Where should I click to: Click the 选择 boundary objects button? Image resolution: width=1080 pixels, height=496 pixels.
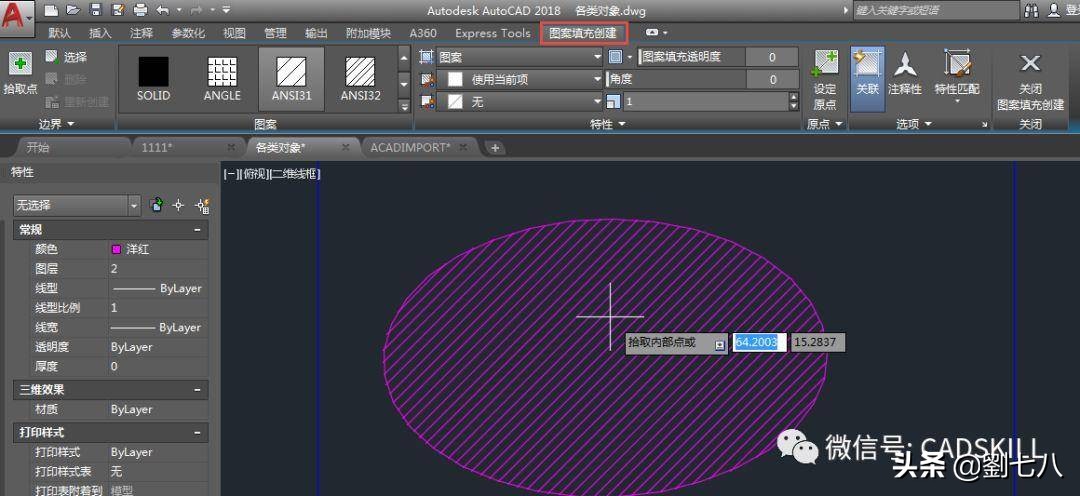click(66, 57)
